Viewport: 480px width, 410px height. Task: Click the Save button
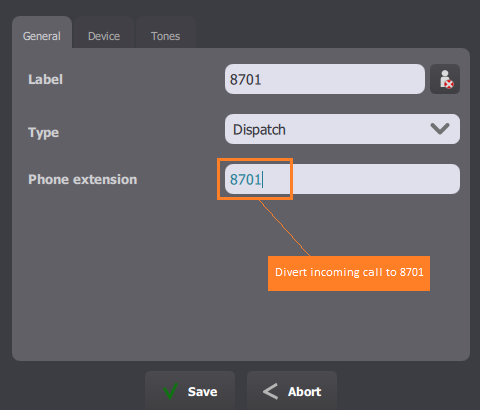point(190,391)
